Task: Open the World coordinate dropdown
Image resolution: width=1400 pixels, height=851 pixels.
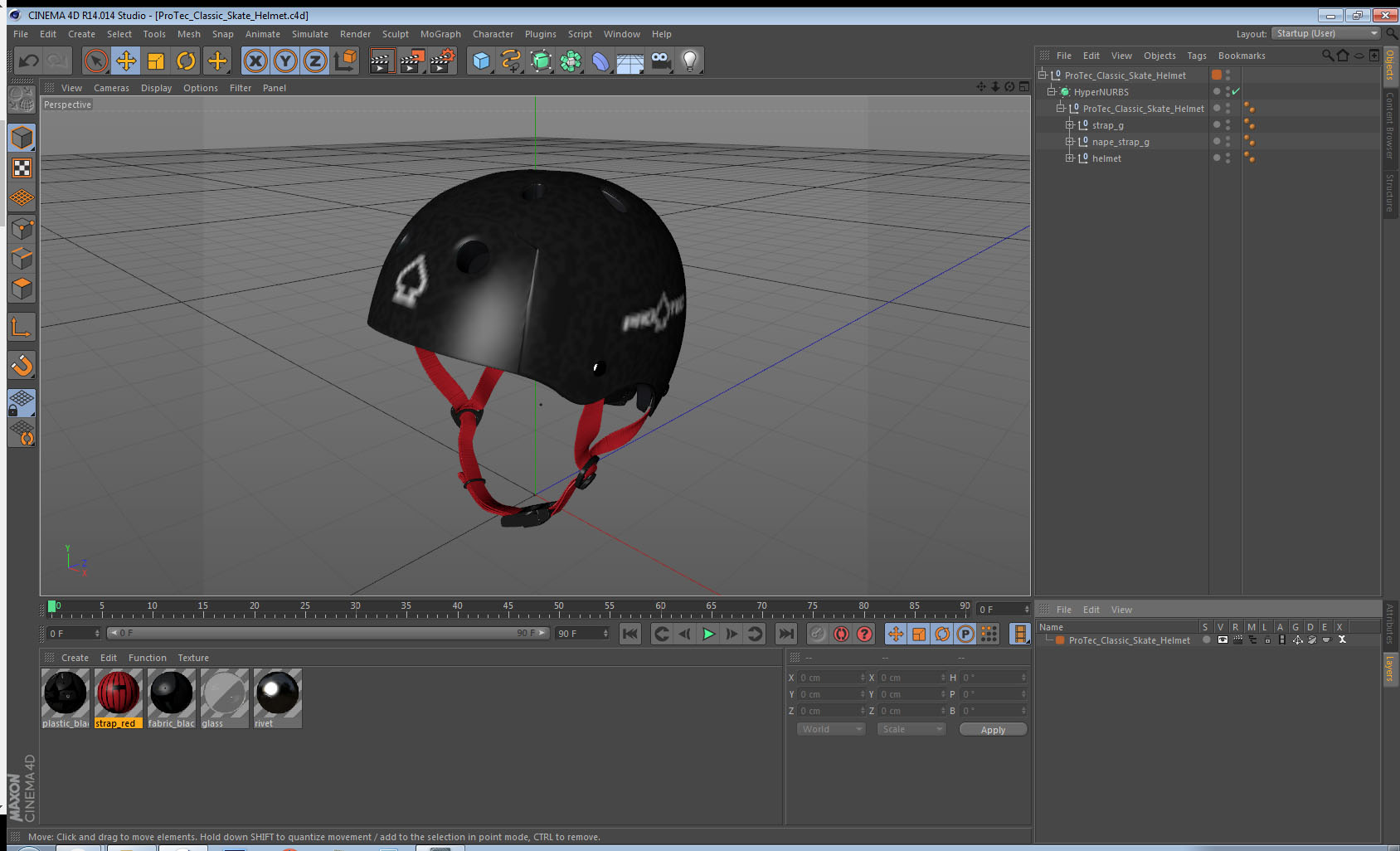Action: click(x=831, y=729)
